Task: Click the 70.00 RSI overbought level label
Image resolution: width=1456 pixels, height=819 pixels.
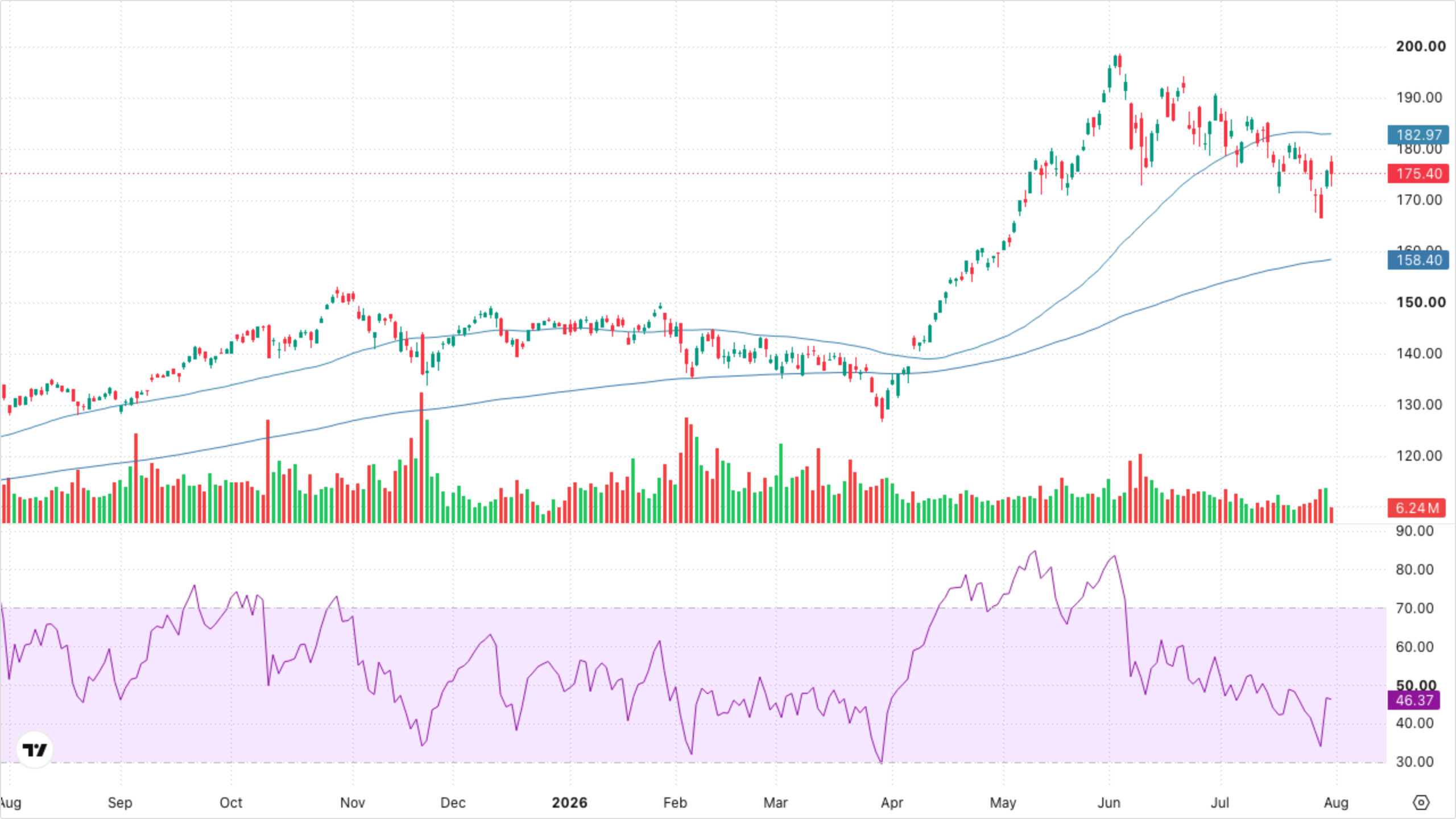Action: tap(1414, 609)
